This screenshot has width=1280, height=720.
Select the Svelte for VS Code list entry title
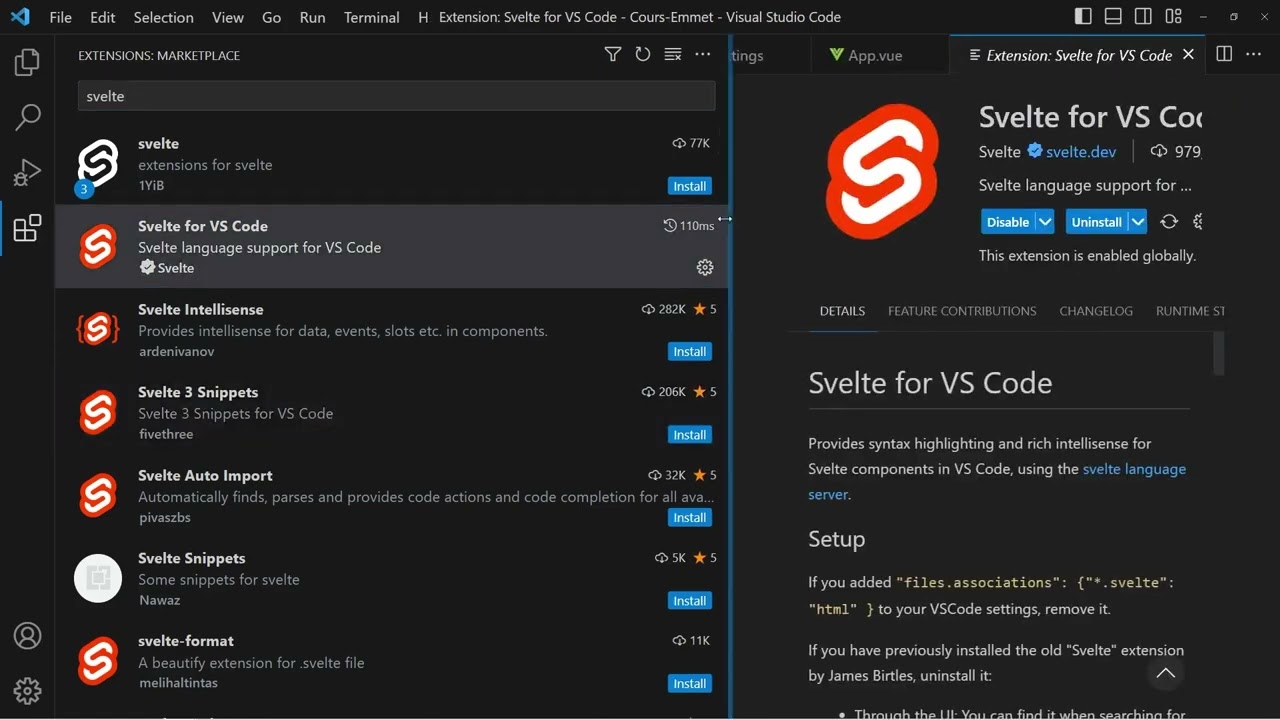(203, 226)
